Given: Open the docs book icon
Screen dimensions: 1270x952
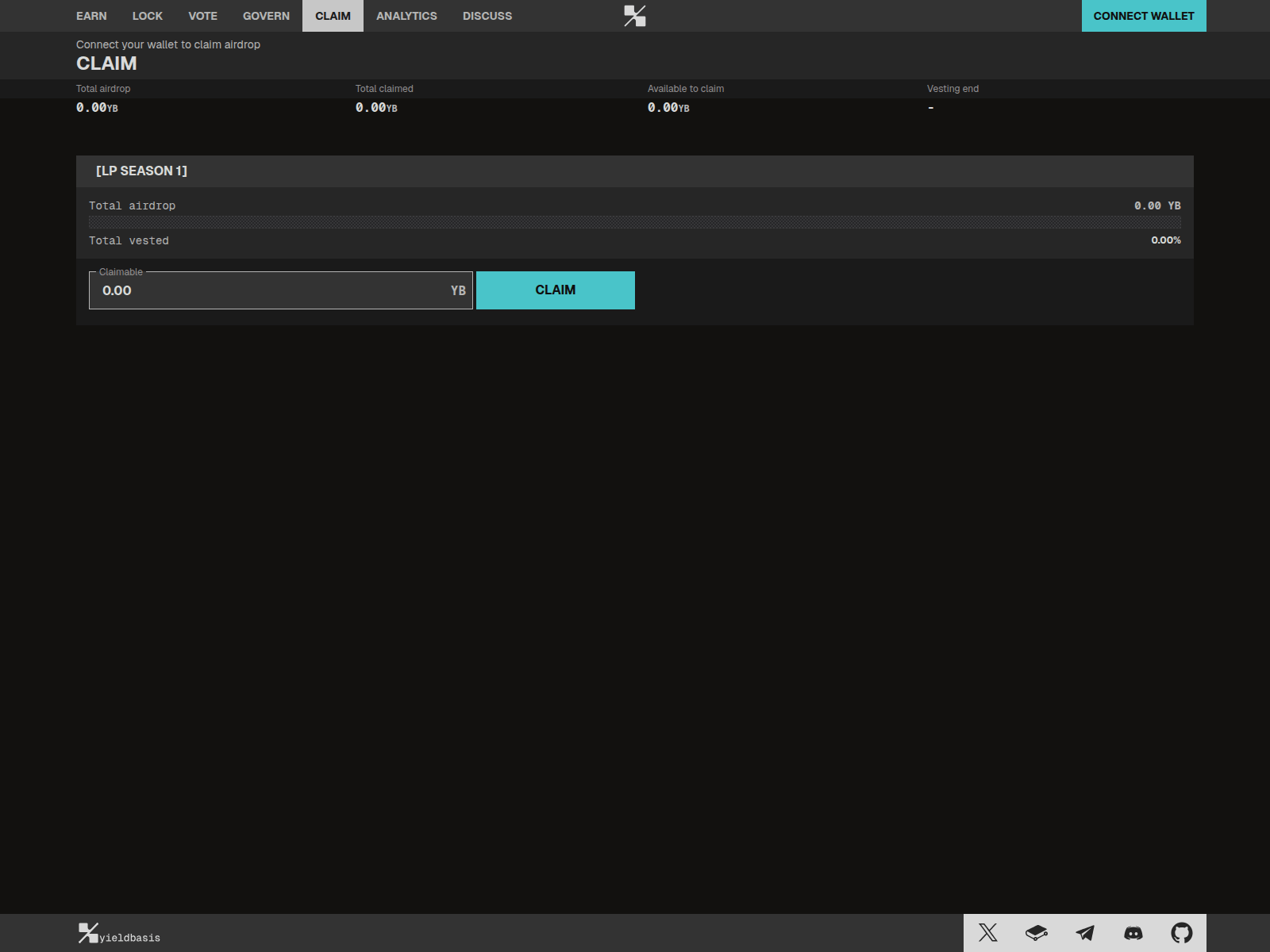Looking at the screenshot, I should pos(1036,932).
